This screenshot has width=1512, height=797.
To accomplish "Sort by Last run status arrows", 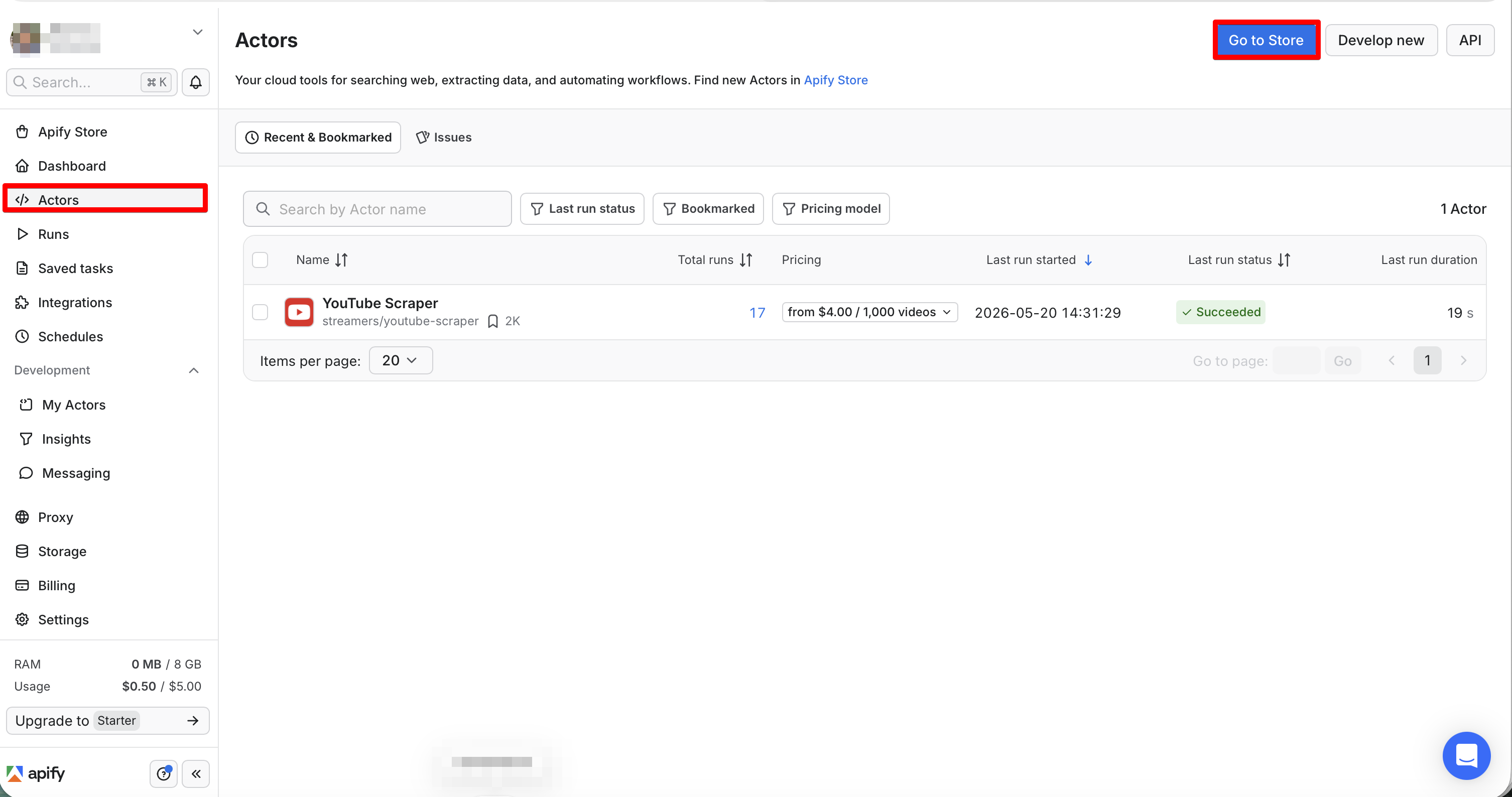I will tap(1284, 260).
